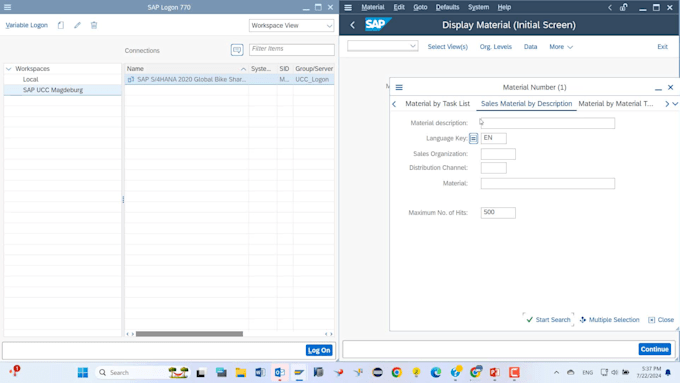The height and width of the screenshot is (383, 680).
Task: Open Outlook from the taskbar
Action: coord(280,373)
